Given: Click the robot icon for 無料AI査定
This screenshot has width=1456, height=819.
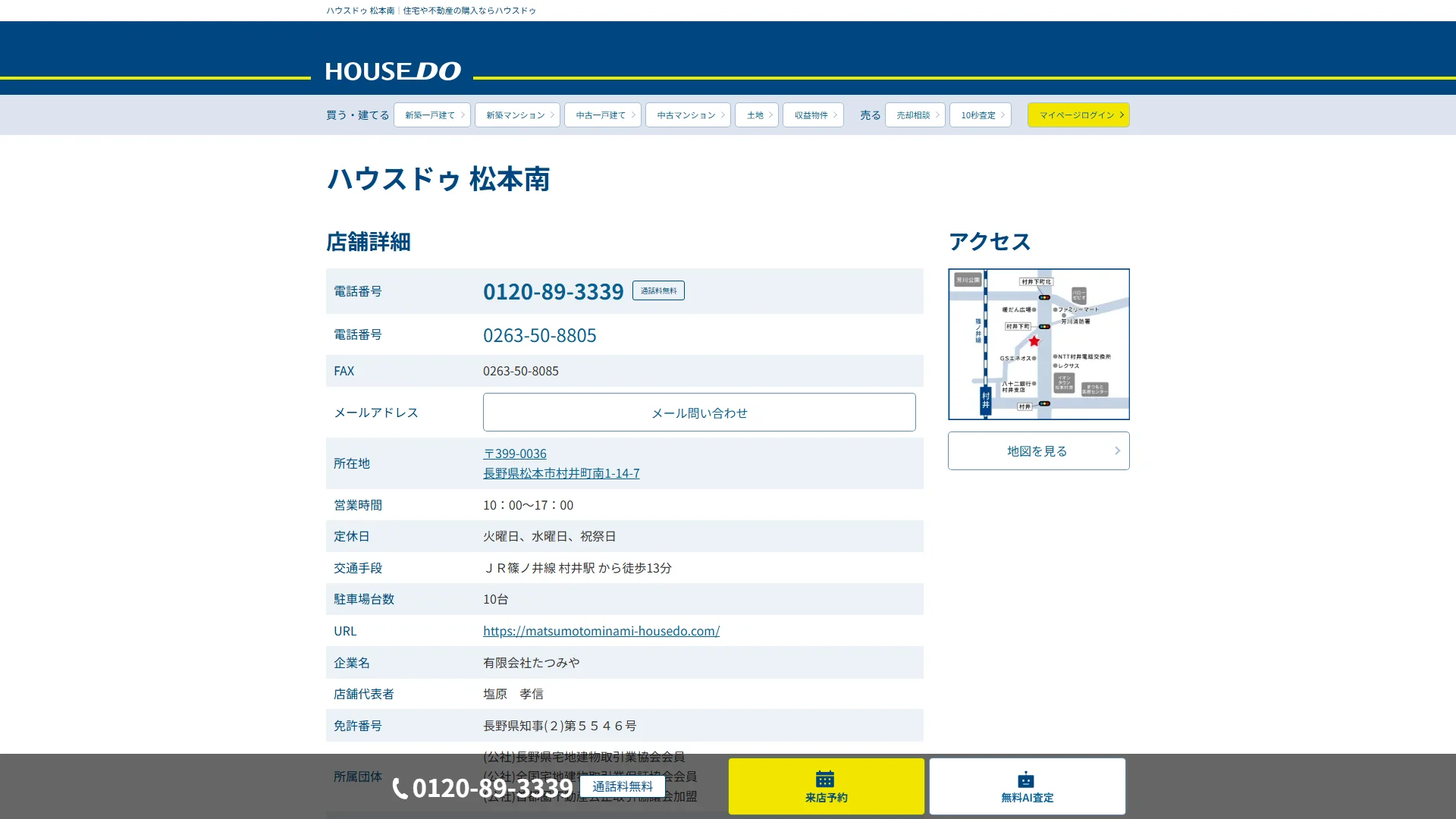Looking at the screenshot, I should (x=1026, y=780).
